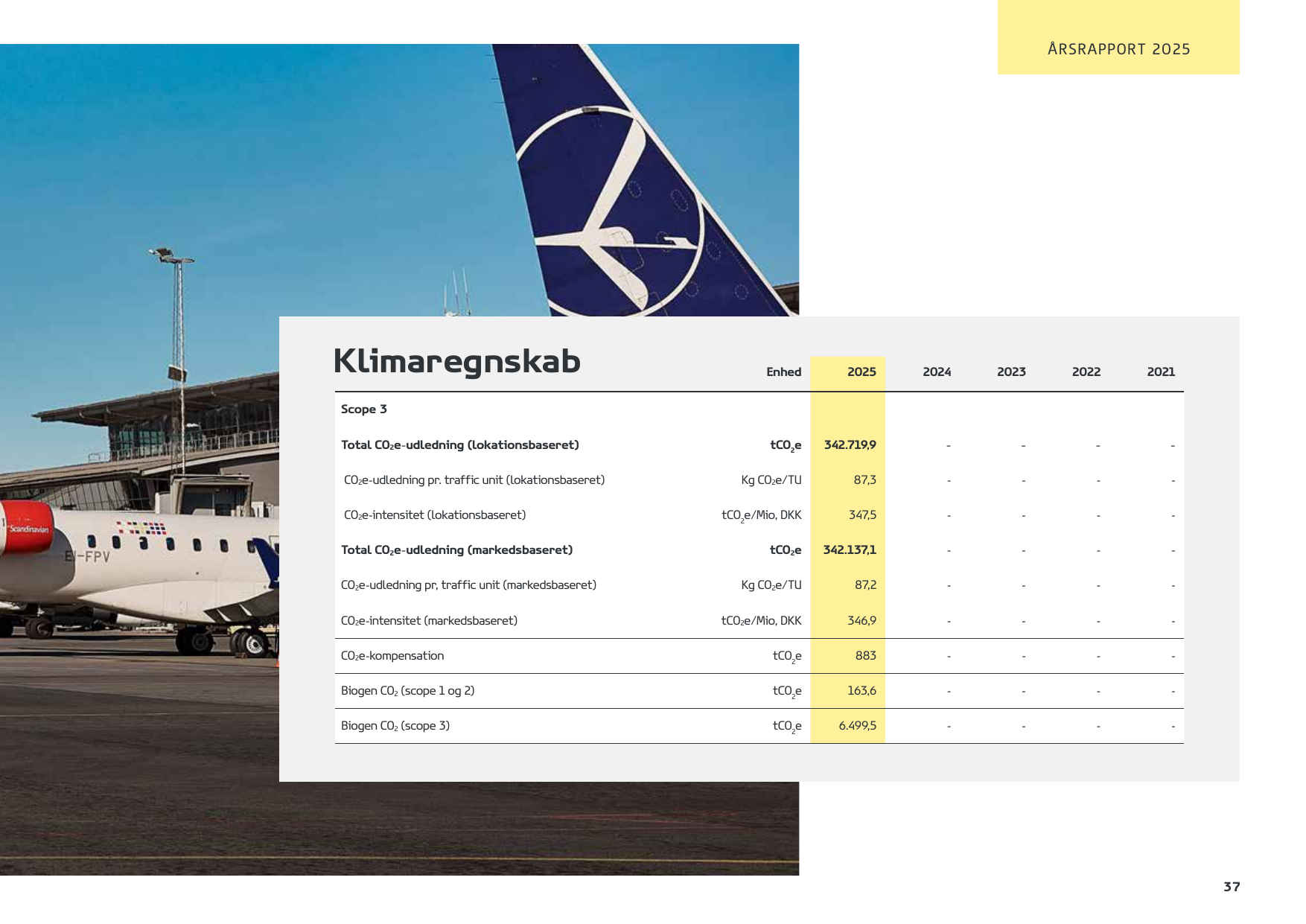
Task: Click Total CO₂e-udledning (markedsbaseret) row label
Action: point(456,549)
